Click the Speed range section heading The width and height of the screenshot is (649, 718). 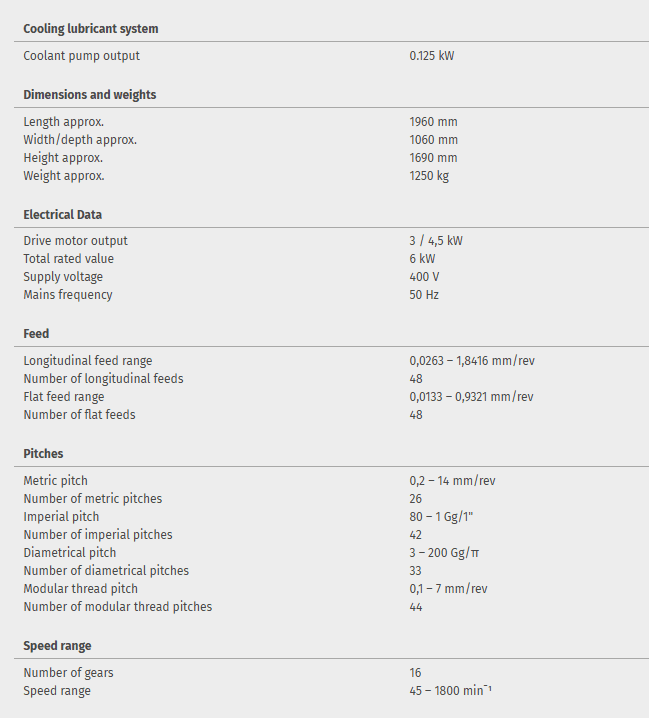point(58,646)
